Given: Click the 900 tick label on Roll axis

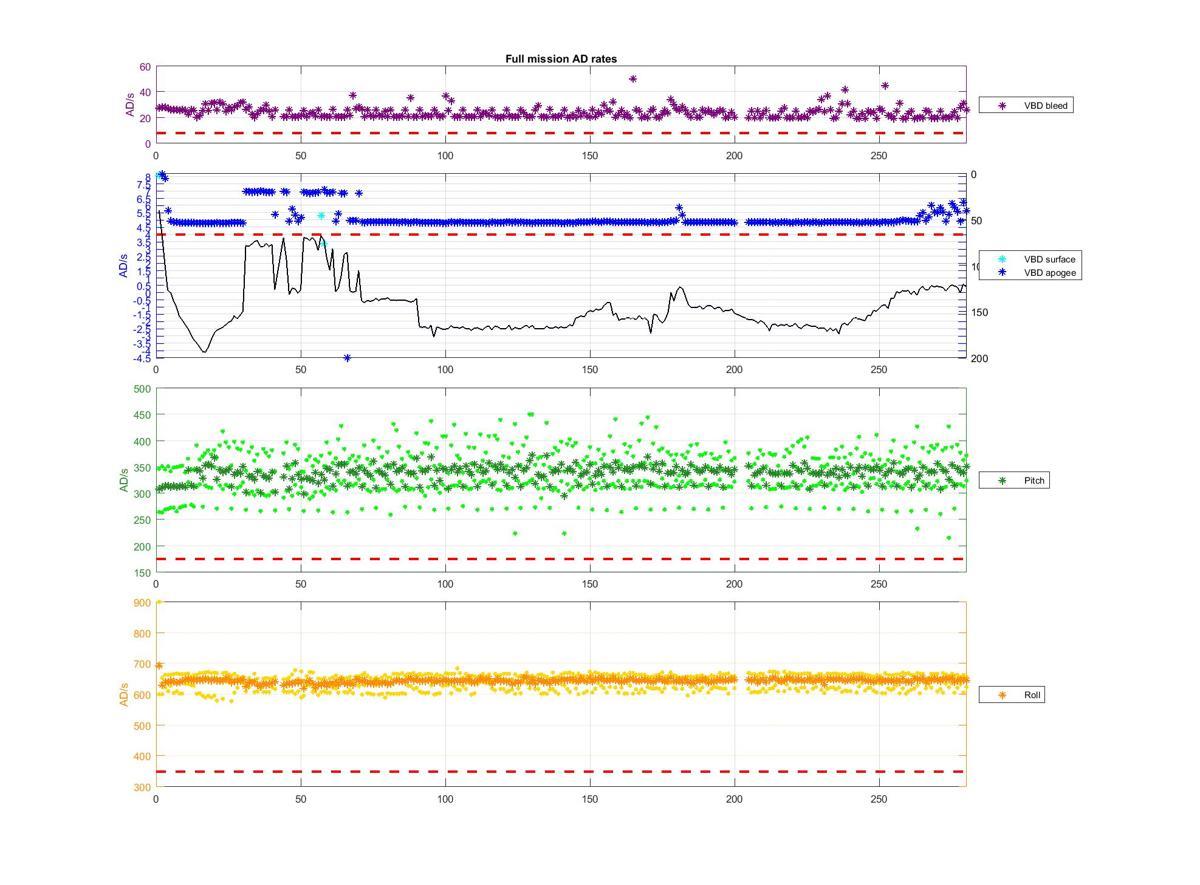Looking at the screenshot, I should point(141,602).
